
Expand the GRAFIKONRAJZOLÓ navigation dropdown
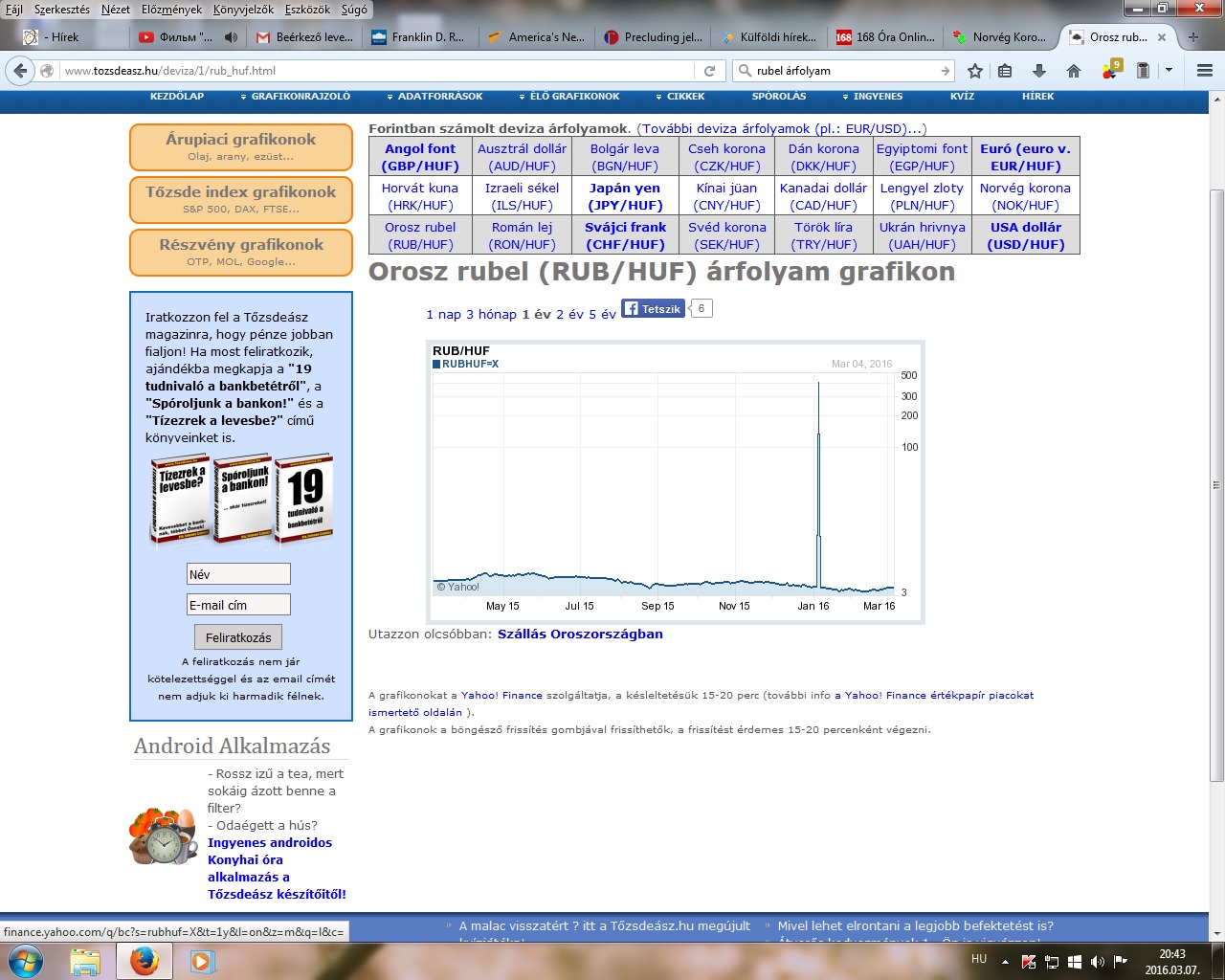tap(295, 97)
